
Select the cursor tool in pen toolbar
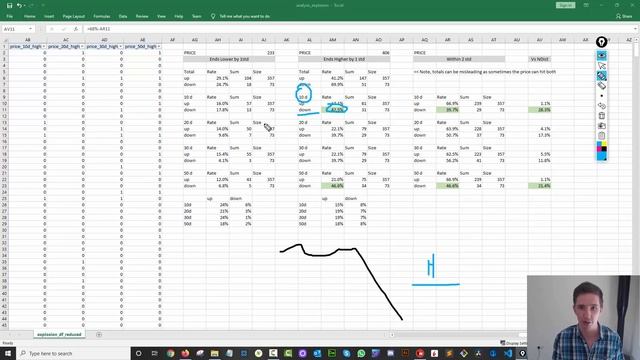[602, 66]
